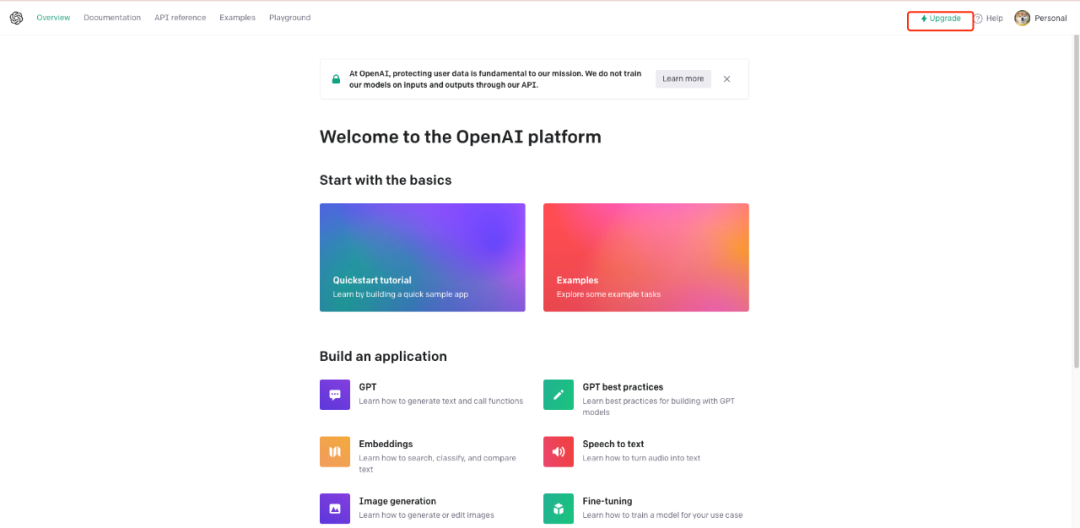
Task: Click the 'Start with the basics' heading
Action: (x=386, y=180)
